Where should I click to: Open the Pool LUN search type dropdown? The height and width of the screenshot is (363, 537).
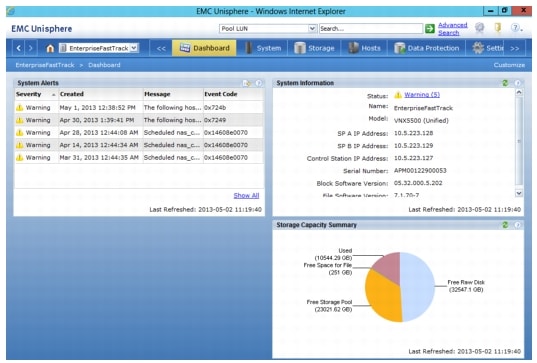click(x=312, y=28)
